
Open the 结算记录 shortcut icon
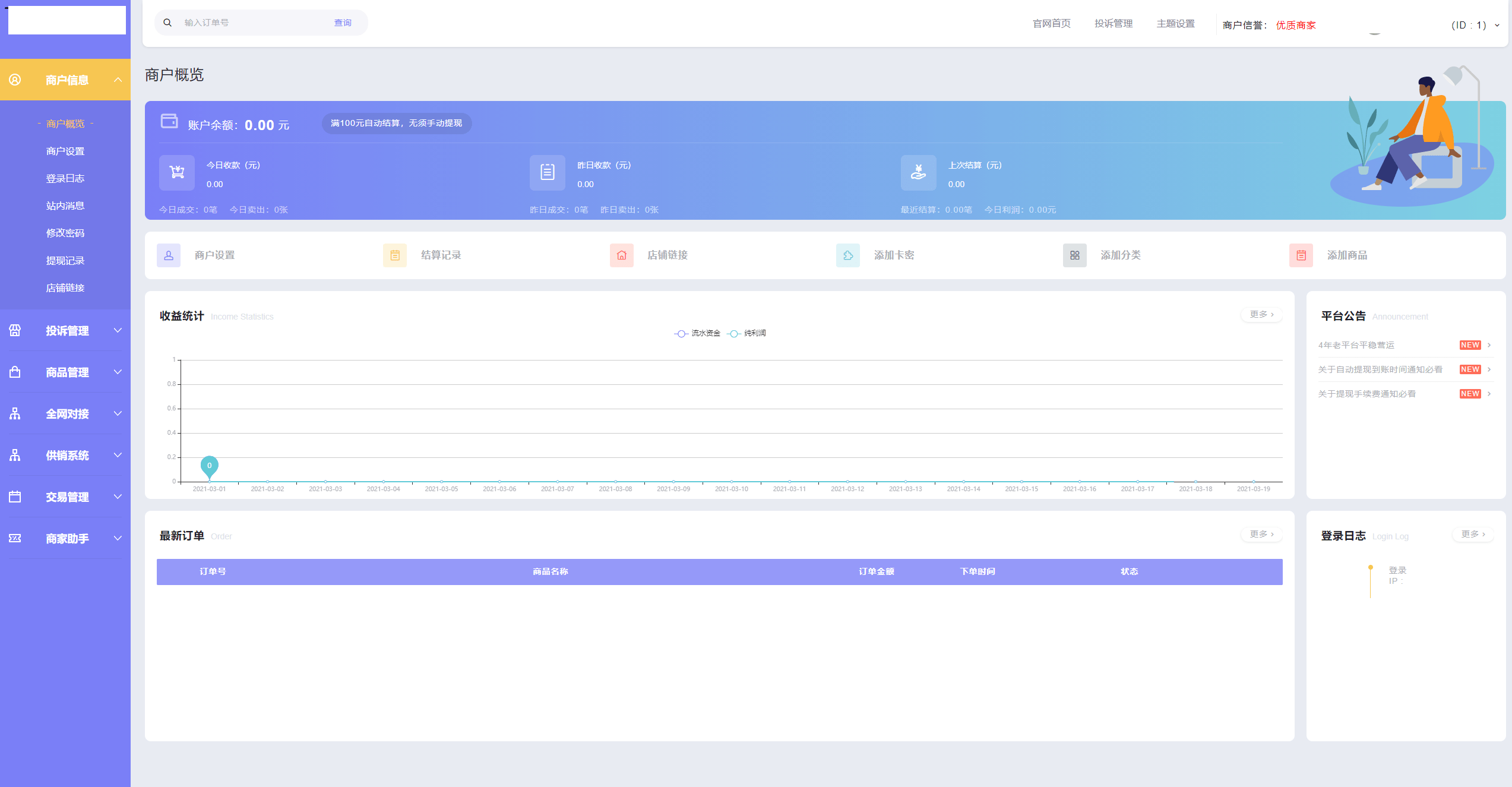[395, 255]
